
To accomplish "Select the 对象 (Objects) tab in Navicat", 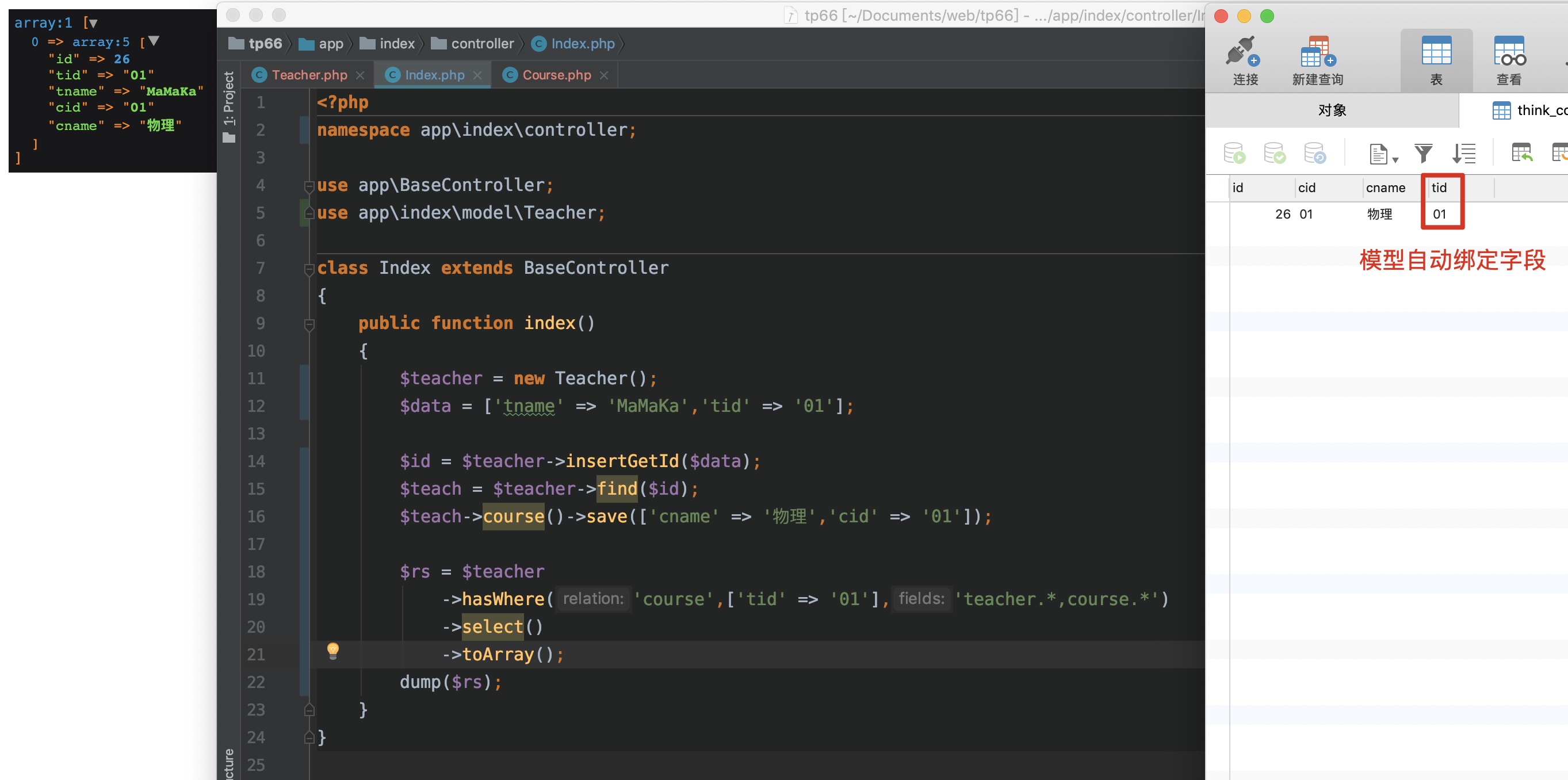I will (x=1332, y=110).
